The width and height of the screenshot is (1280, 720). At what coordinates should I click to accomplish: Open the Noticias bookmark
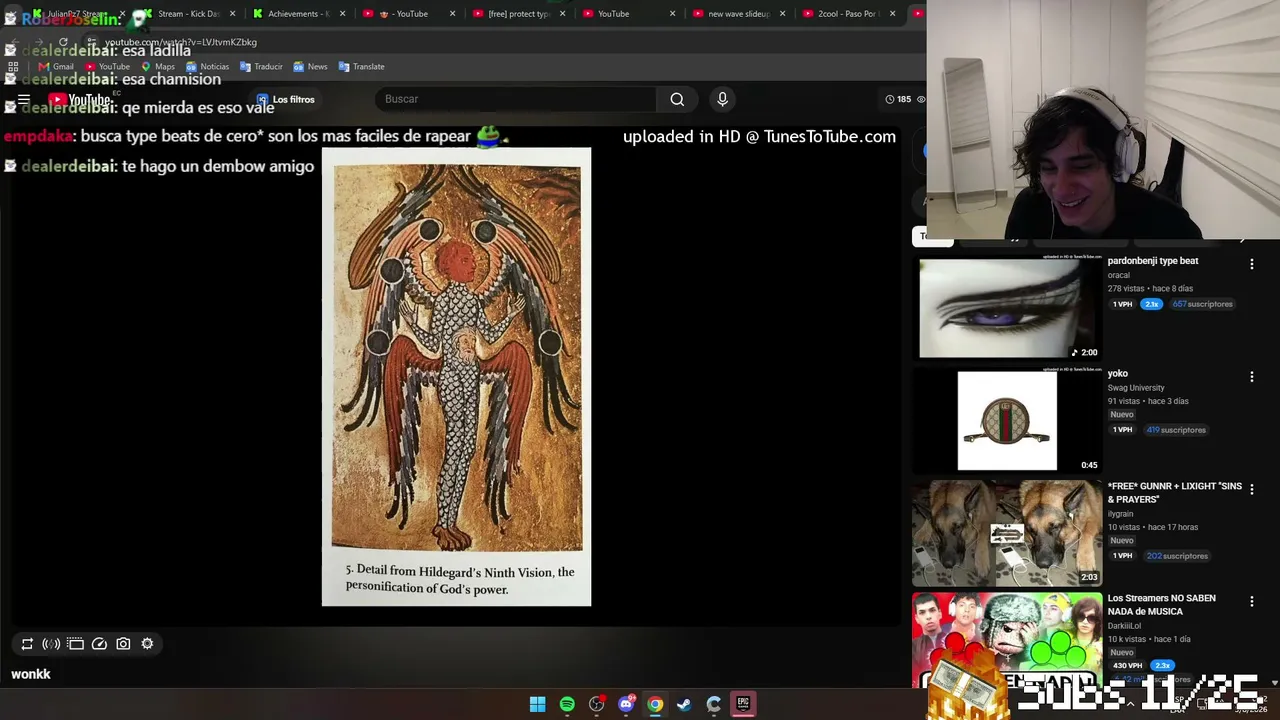(207, 67)
